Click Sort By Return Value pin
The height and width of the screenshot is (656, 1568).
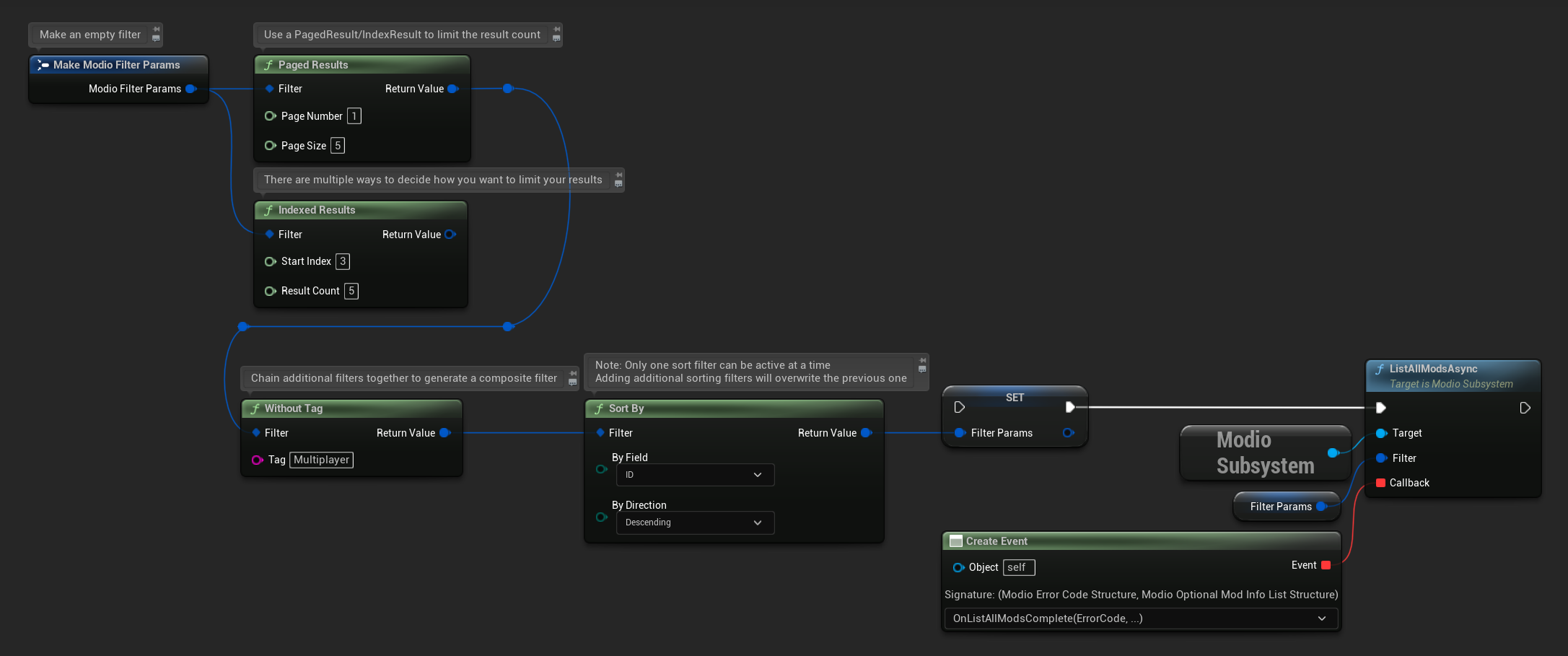click(x=867, y=433)
